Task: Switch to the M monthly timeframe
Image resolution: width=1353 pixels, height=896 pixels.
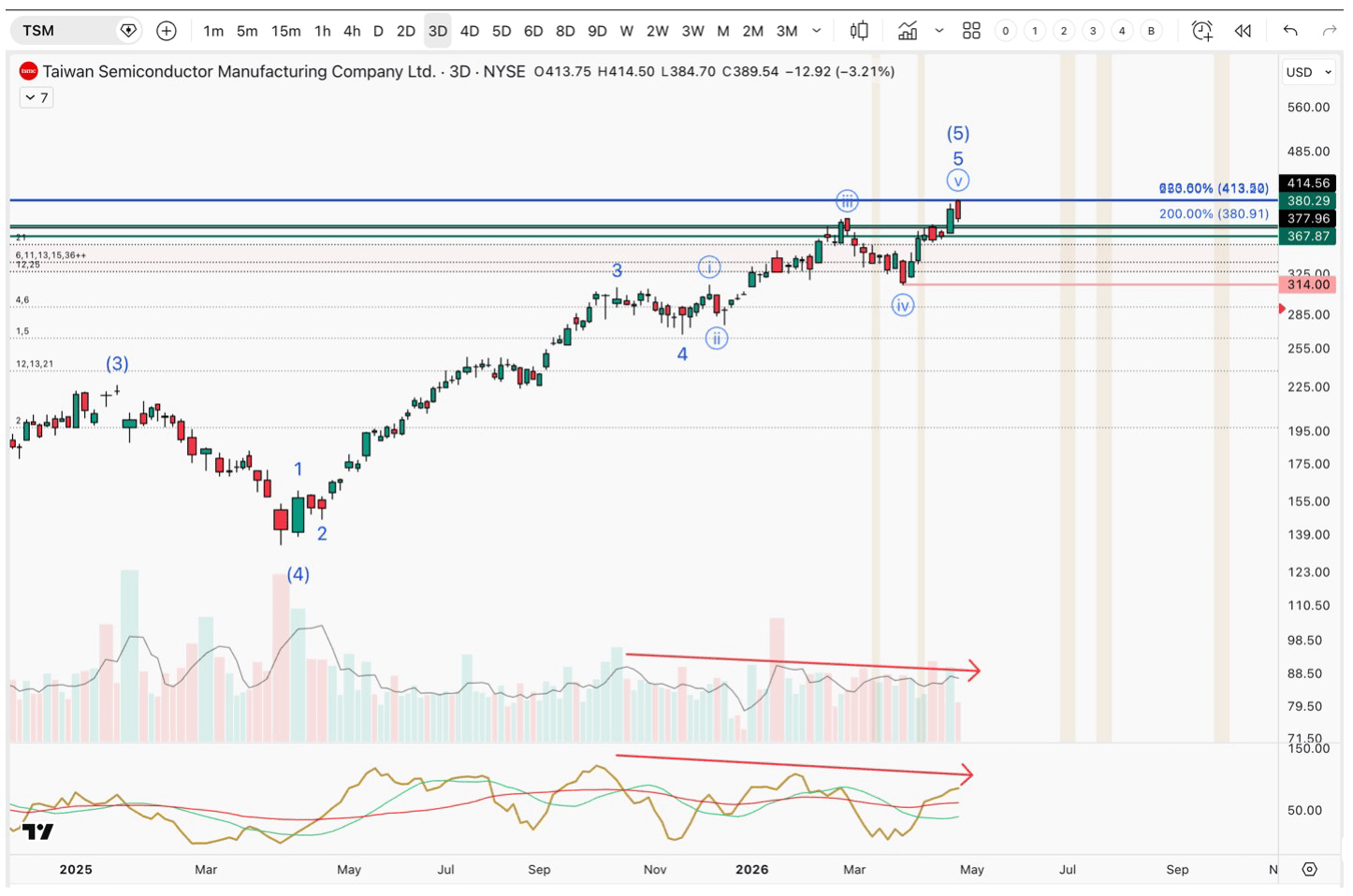Action: tap(723, 31)
